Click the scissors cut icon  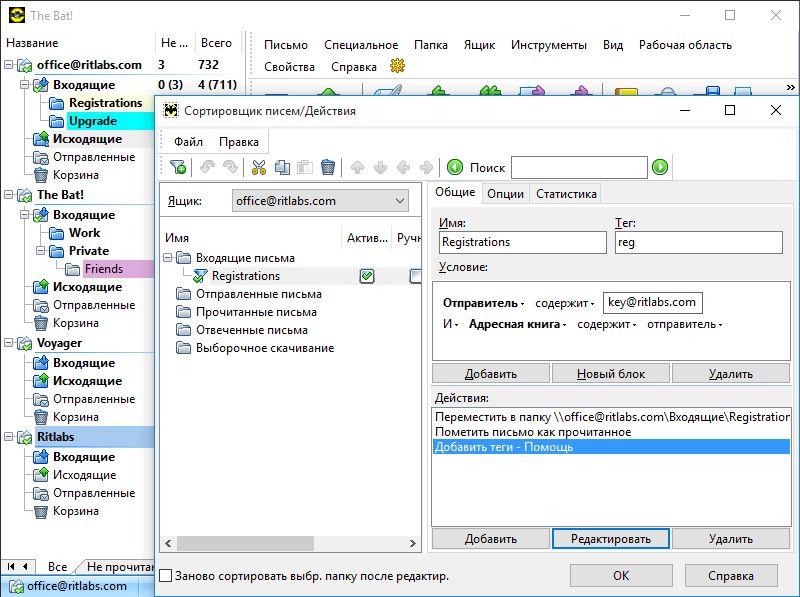pos(259,167)
